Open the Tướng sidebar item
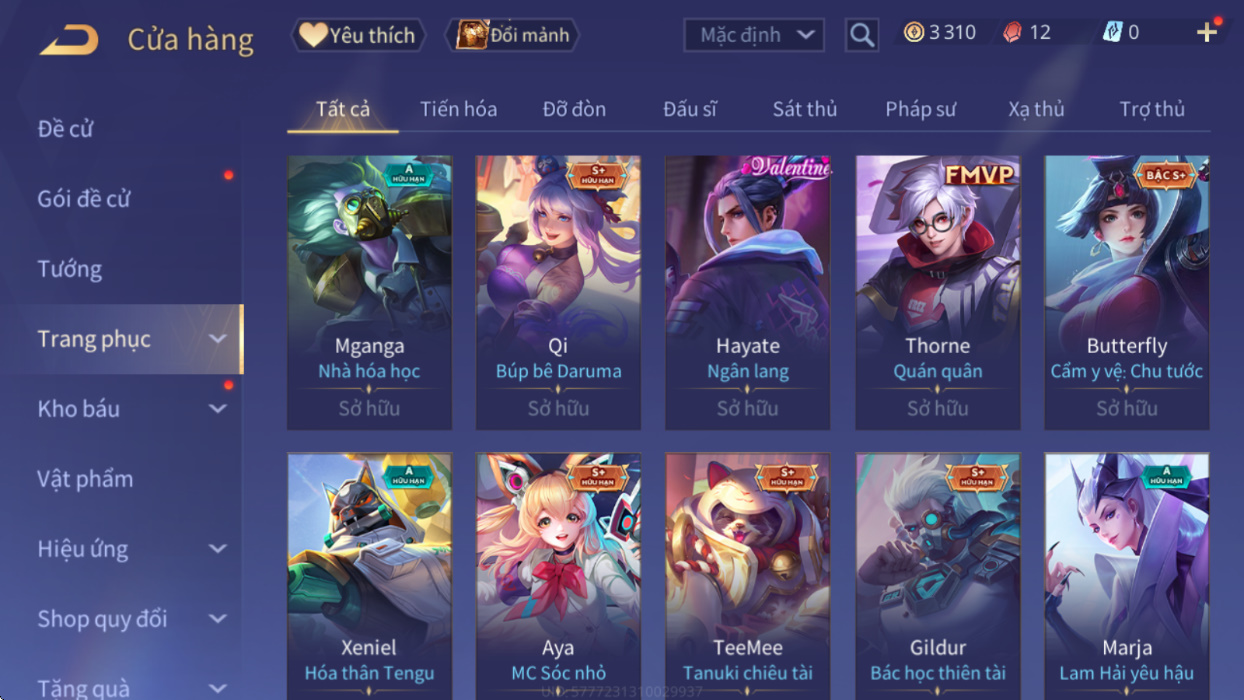Screen dimensions: 1244x700 [x=70, y=269]
